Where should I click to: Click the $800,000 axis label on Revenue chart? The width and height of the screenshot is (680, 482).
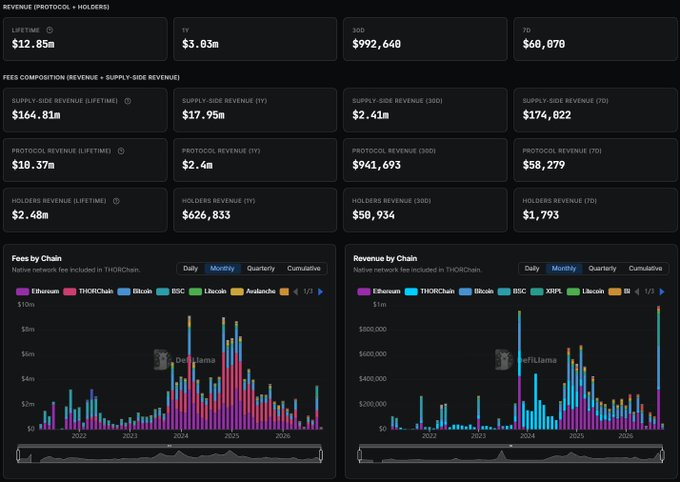(x=373, y=329)
